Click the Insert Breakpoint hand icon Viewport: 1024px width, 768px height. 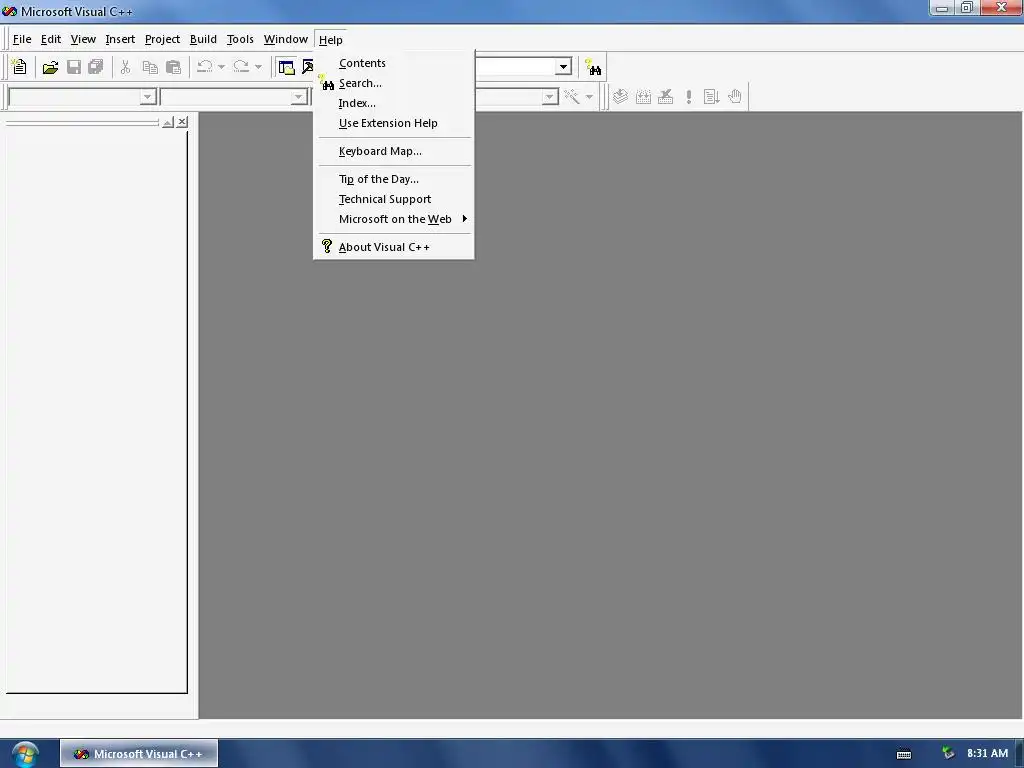point(735,97)
